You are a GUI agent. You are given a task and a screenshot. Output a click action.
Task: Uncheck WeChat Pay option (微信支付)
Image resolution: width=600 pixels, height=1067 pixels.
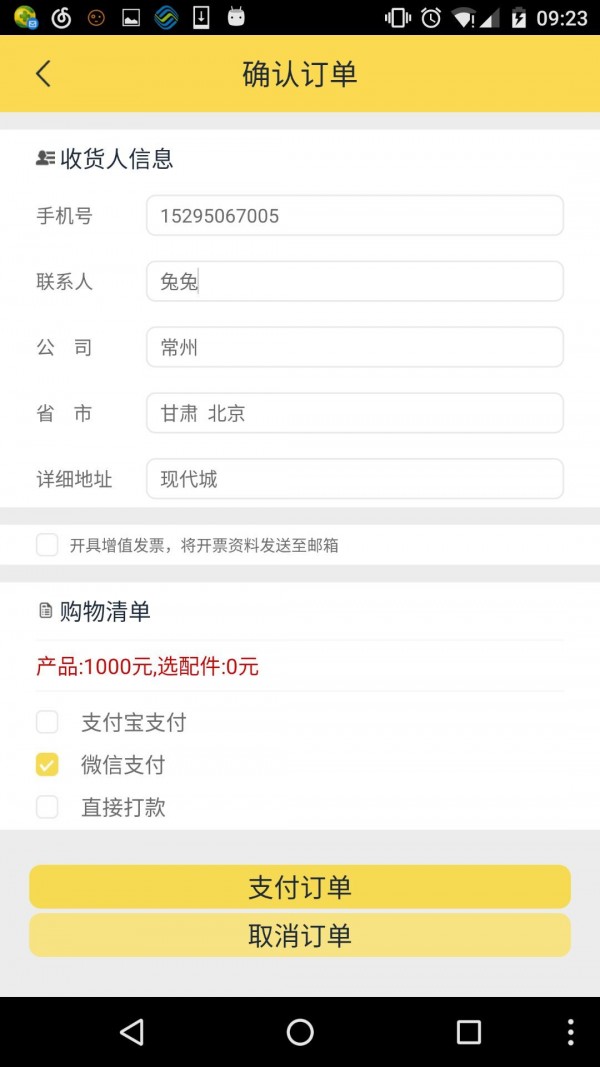coord(47,765)
